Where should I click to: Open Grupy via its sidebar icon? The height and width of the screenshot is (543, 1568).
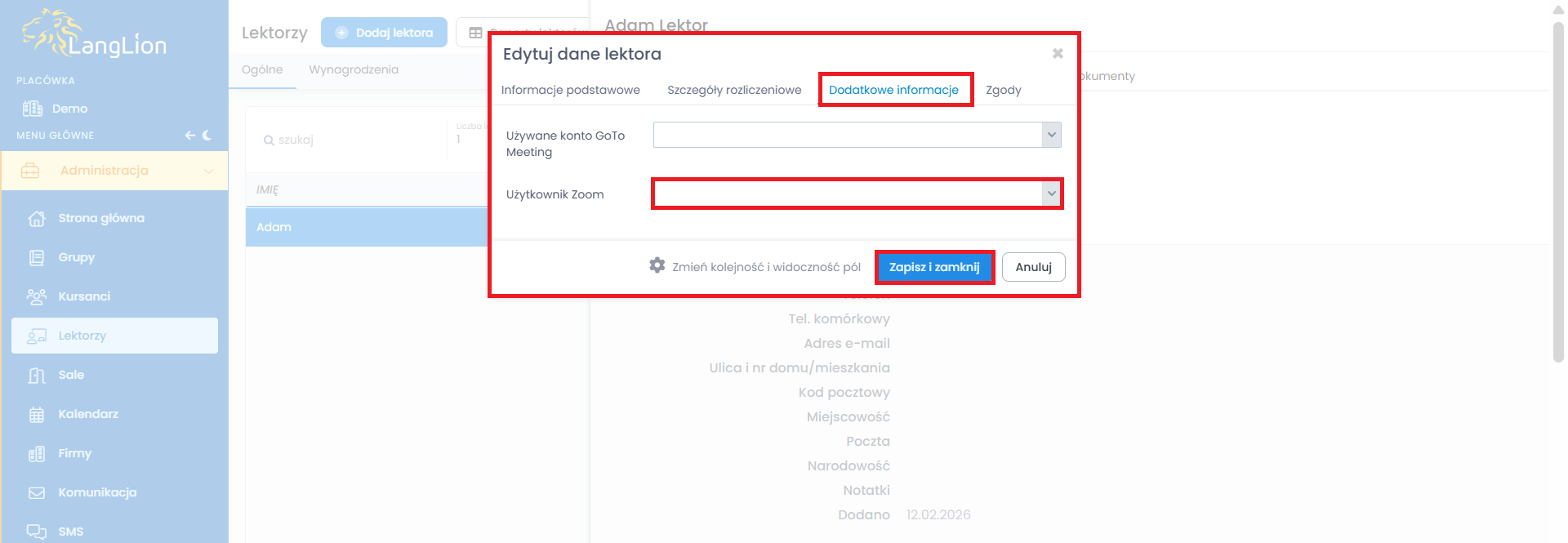pyautogui.click(x=37, y=258)
